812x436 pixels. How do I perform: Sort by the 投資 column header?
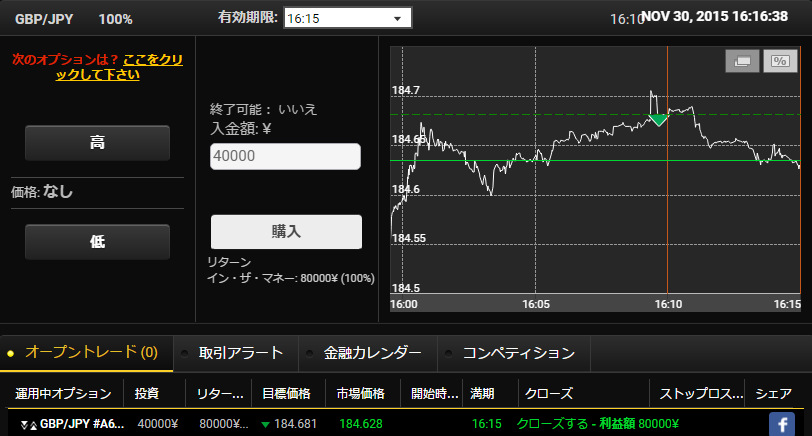coord(147,394)
